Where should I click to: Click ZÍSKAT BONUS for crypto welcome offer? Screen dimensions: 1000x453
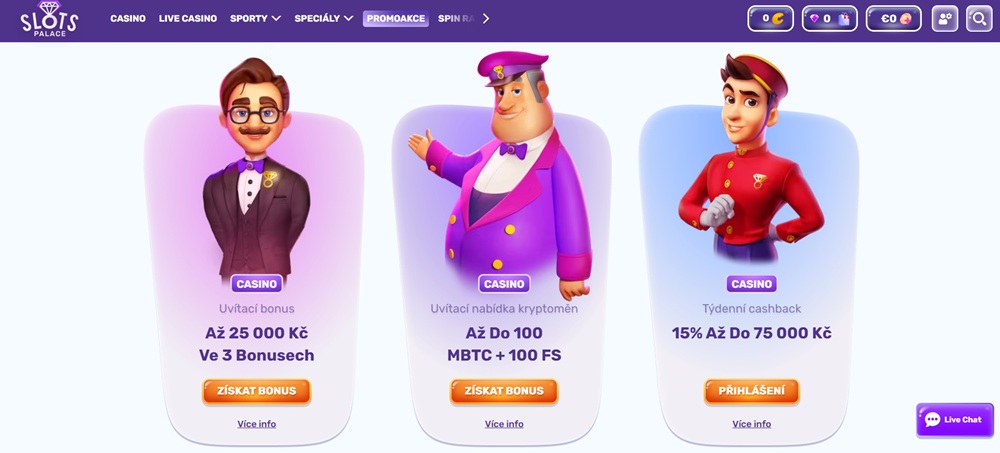pyautogui.click(x=504, y=391)
